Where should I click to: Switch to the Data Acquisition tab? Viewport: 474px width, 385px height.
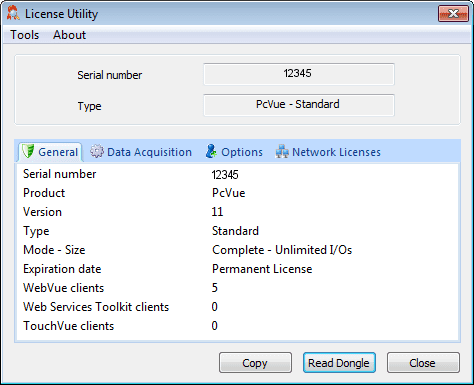coord(141,152)
